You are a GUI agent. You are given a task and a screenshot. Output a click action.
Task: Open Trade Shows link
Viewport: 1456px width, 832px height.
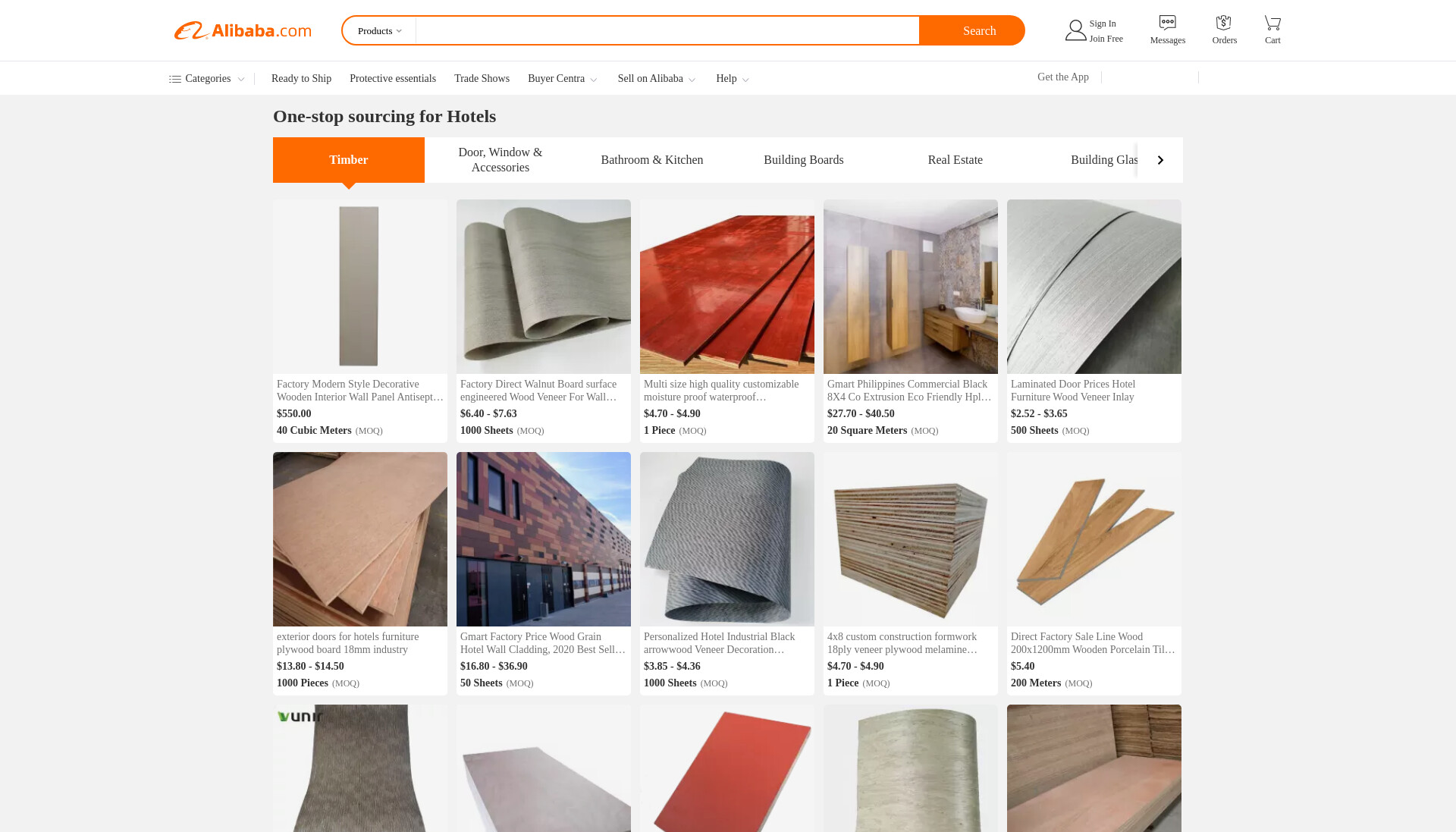482,79
